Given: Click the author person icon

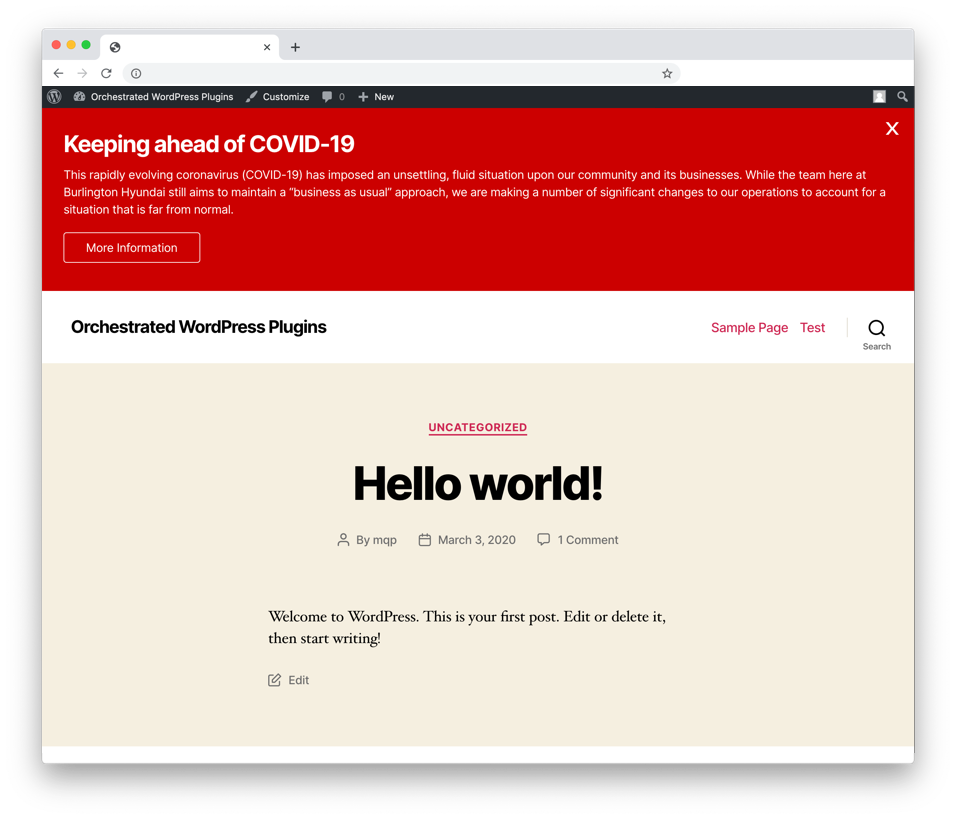Looking at the screenshot, I should 343,540.
